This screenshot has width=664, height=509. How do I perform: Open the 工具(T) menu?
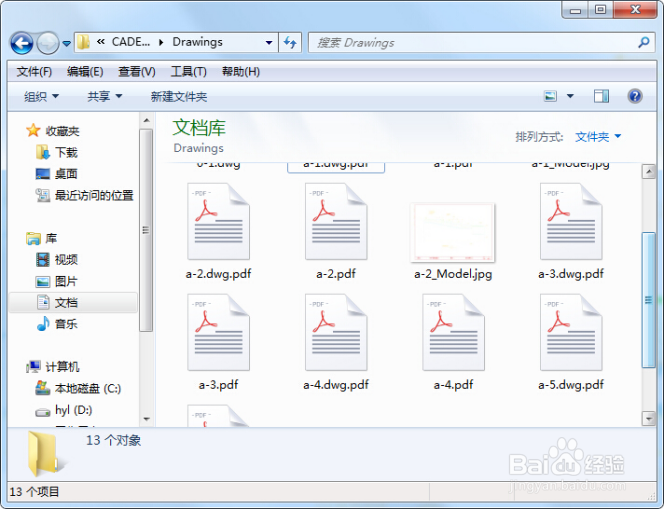click(188, 72)
